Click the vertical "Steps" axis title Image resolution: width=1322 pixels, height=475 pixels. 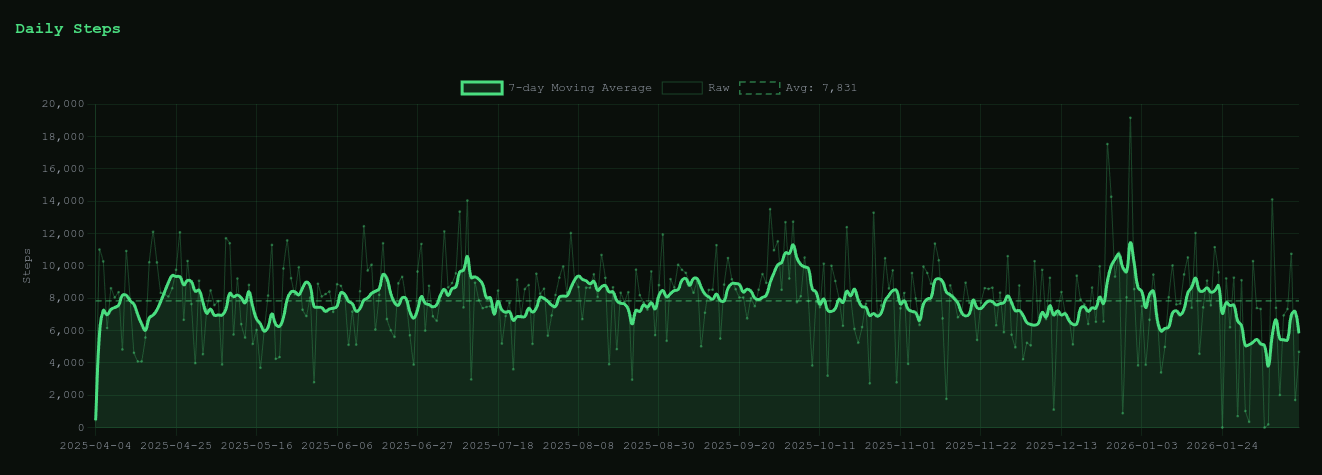click(x=28, y=265)
